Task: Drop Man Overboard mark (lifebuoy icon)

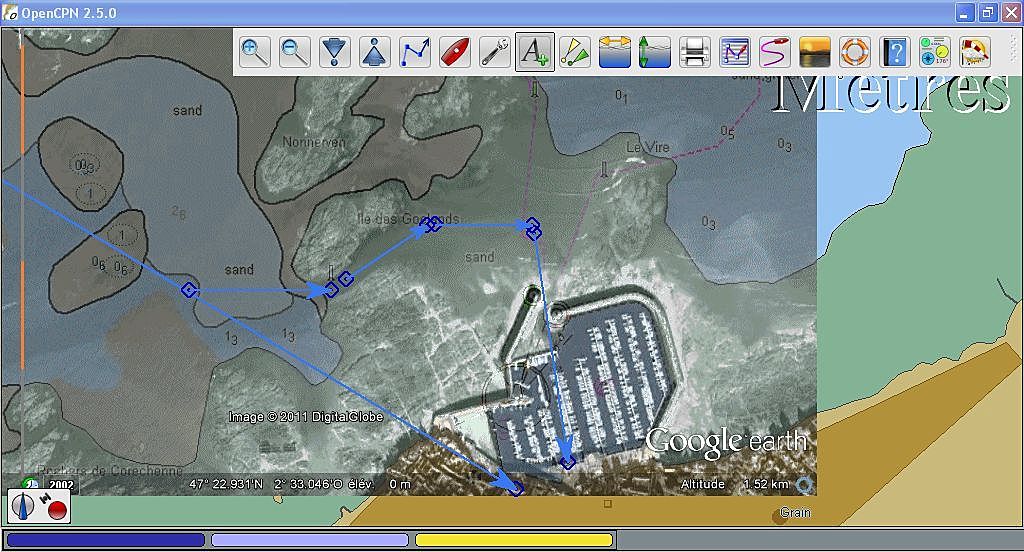Action: click(x=855, y=52)
